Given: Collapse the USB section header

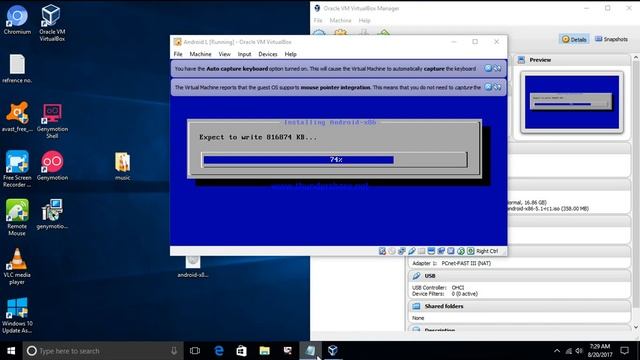Looking at the screenshot, I should point(519,276).
